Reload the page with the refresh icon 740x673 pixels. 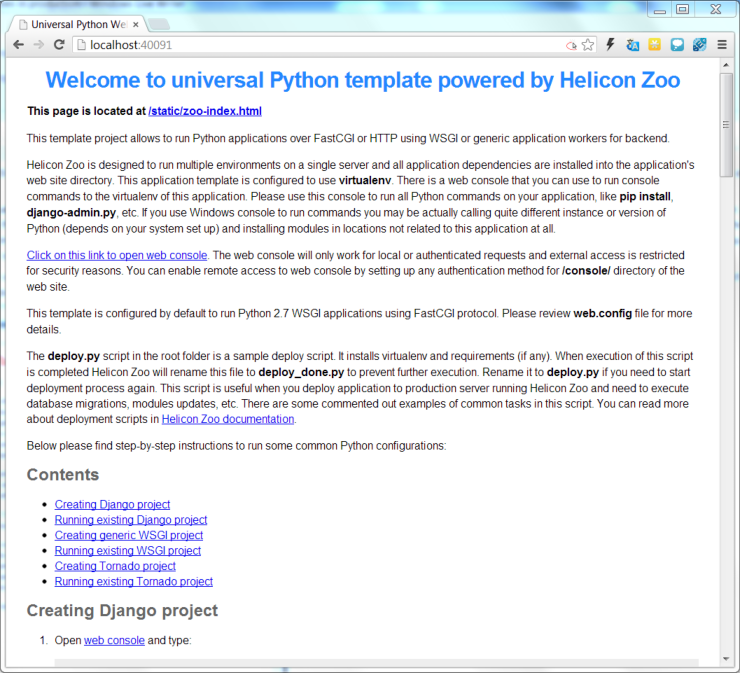pos(59,45)
